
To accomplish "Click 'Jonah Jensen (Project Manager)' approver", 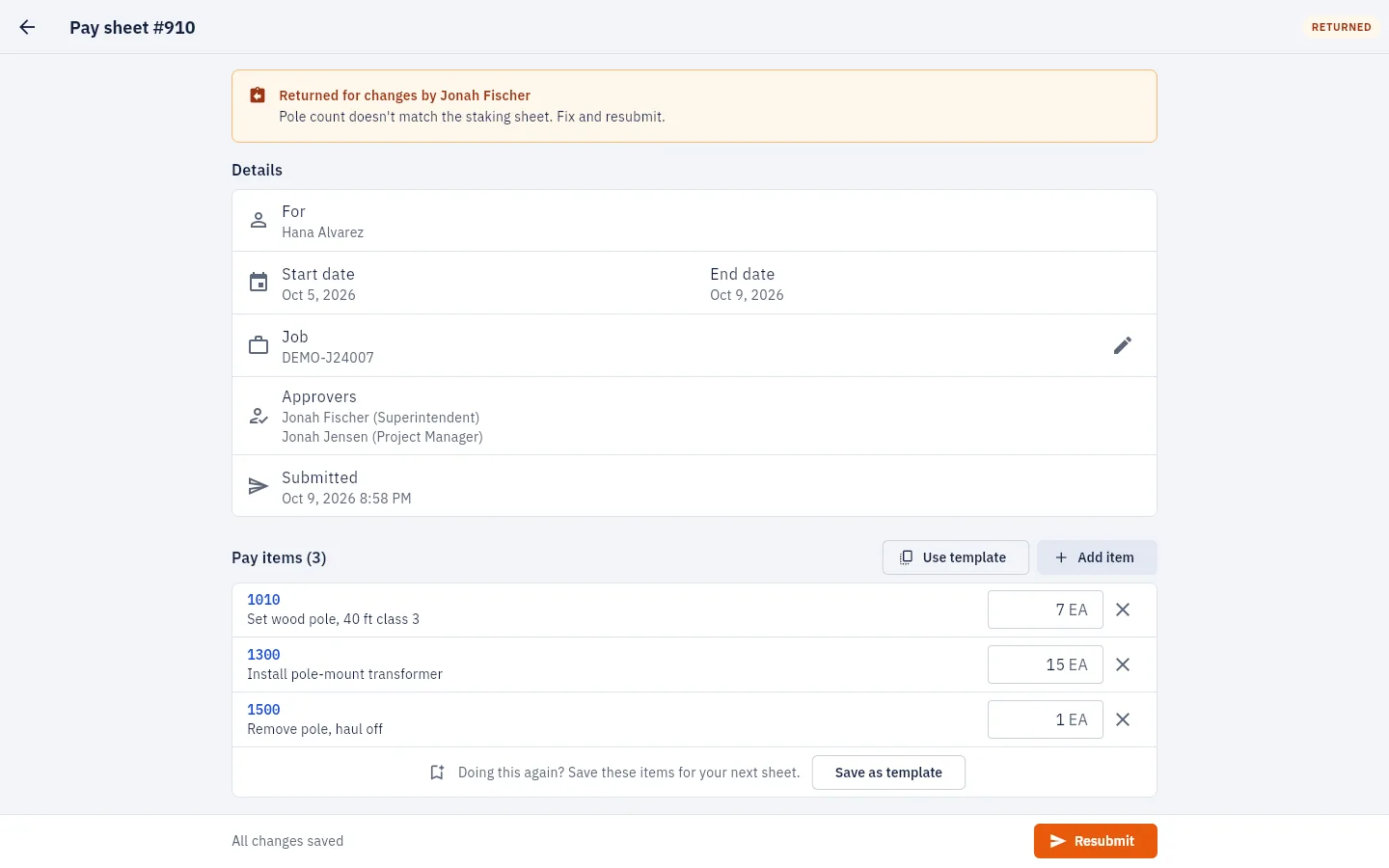I will click(382, 437).
